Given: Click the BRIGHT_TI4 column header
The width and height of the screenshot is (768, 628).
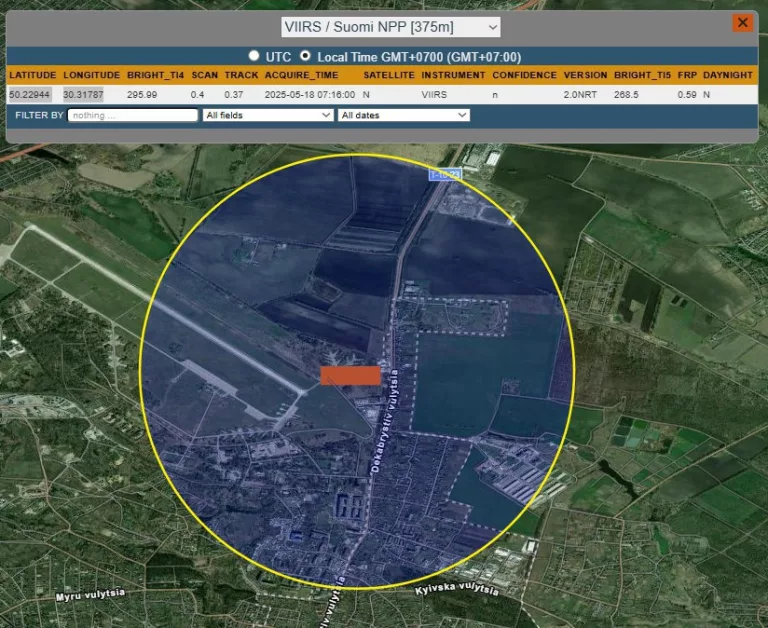Looking at the screenshot, I should pyautogui.click(x=156, y=75).
